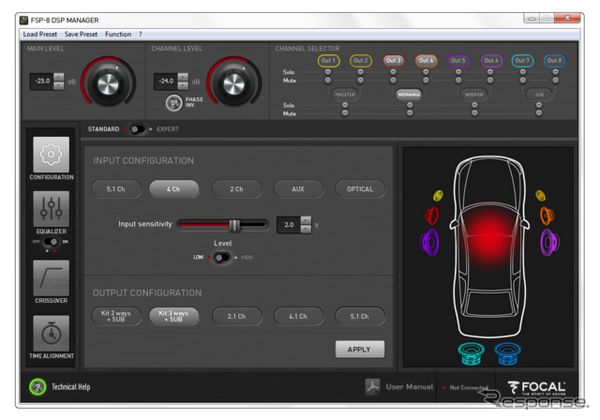Select the cyan subwoofer icon
Viewport: 600px width, 420px height.
pyautogui.click(x=471, y=354)
